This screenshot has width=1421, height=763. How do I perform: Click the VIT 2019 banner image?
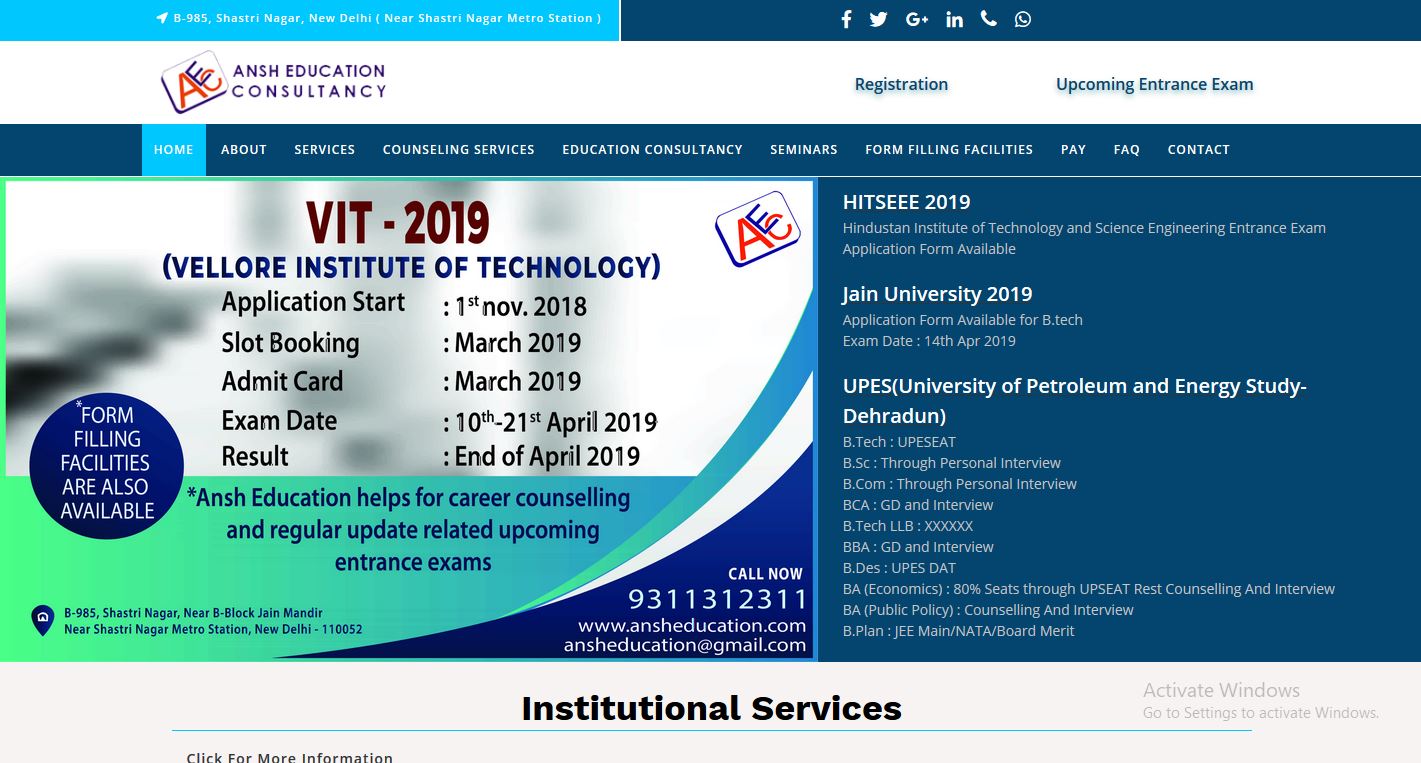point(410,419)
